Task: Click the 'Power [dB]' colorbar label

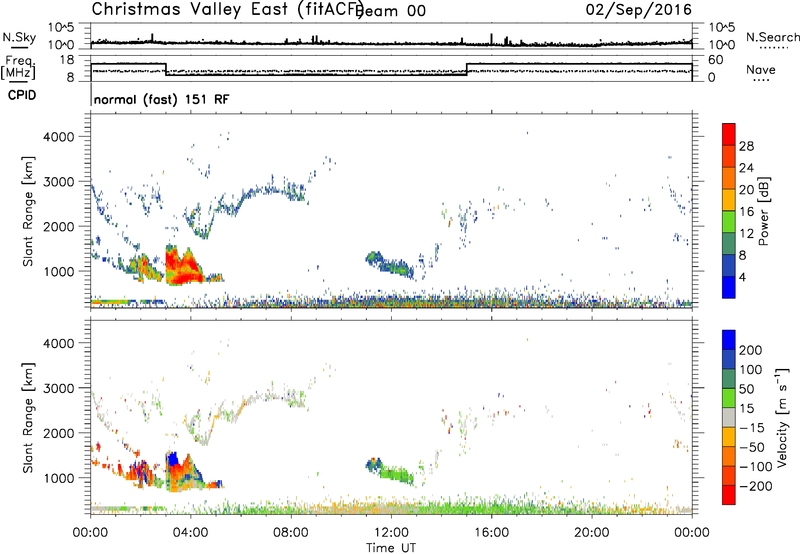Action: (x=764, y=211)
